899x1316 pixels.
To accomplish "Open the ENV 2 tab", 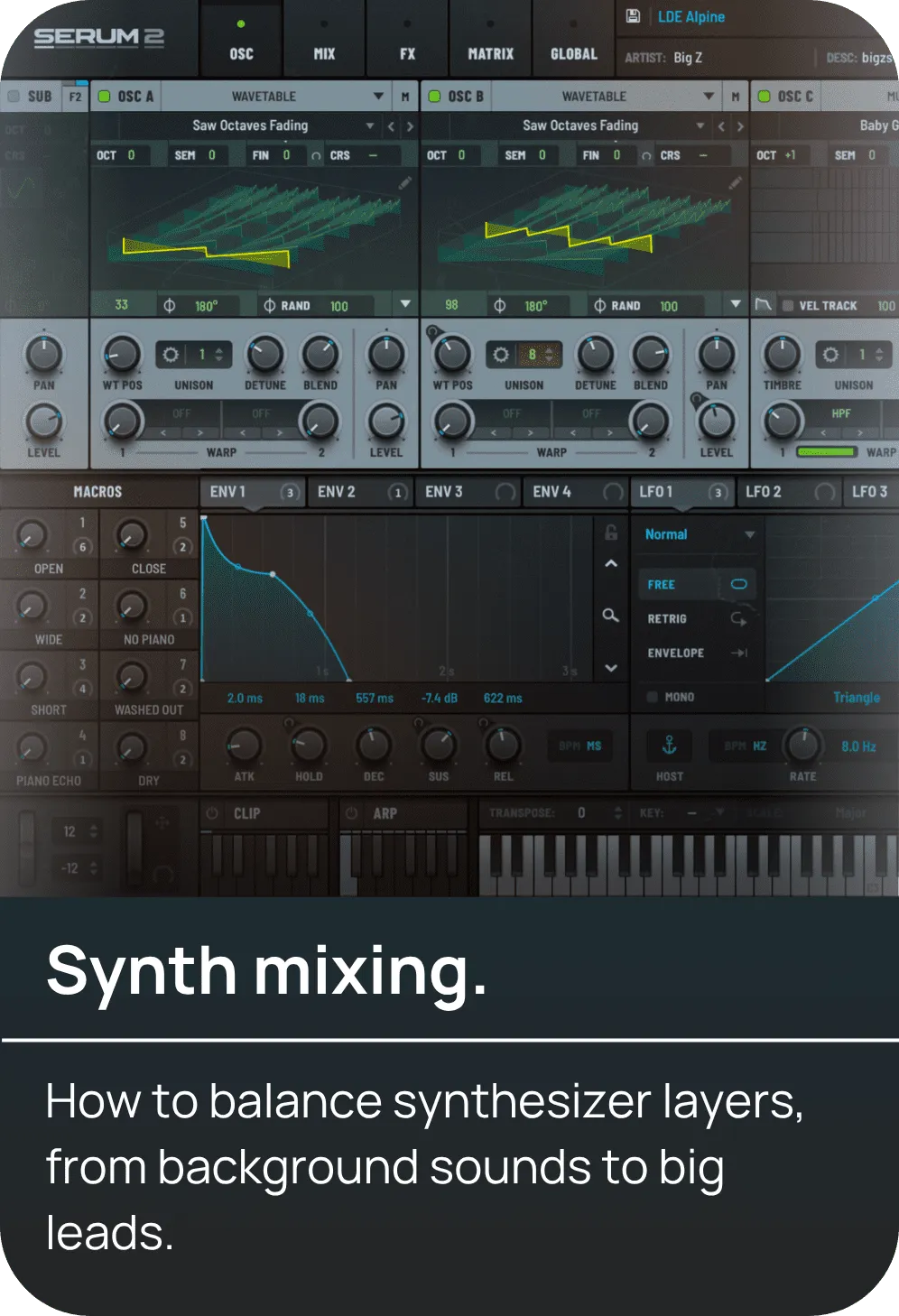I will click(x=337, y=492).
